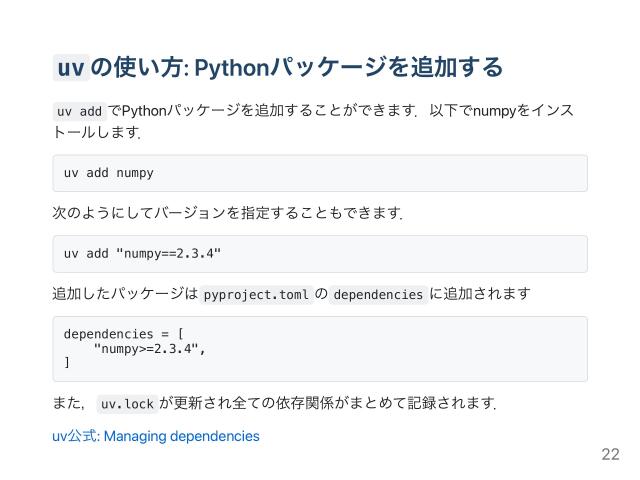Click the text "トールします" on the second line
The image size is (640, 480).
pos(95,131)
